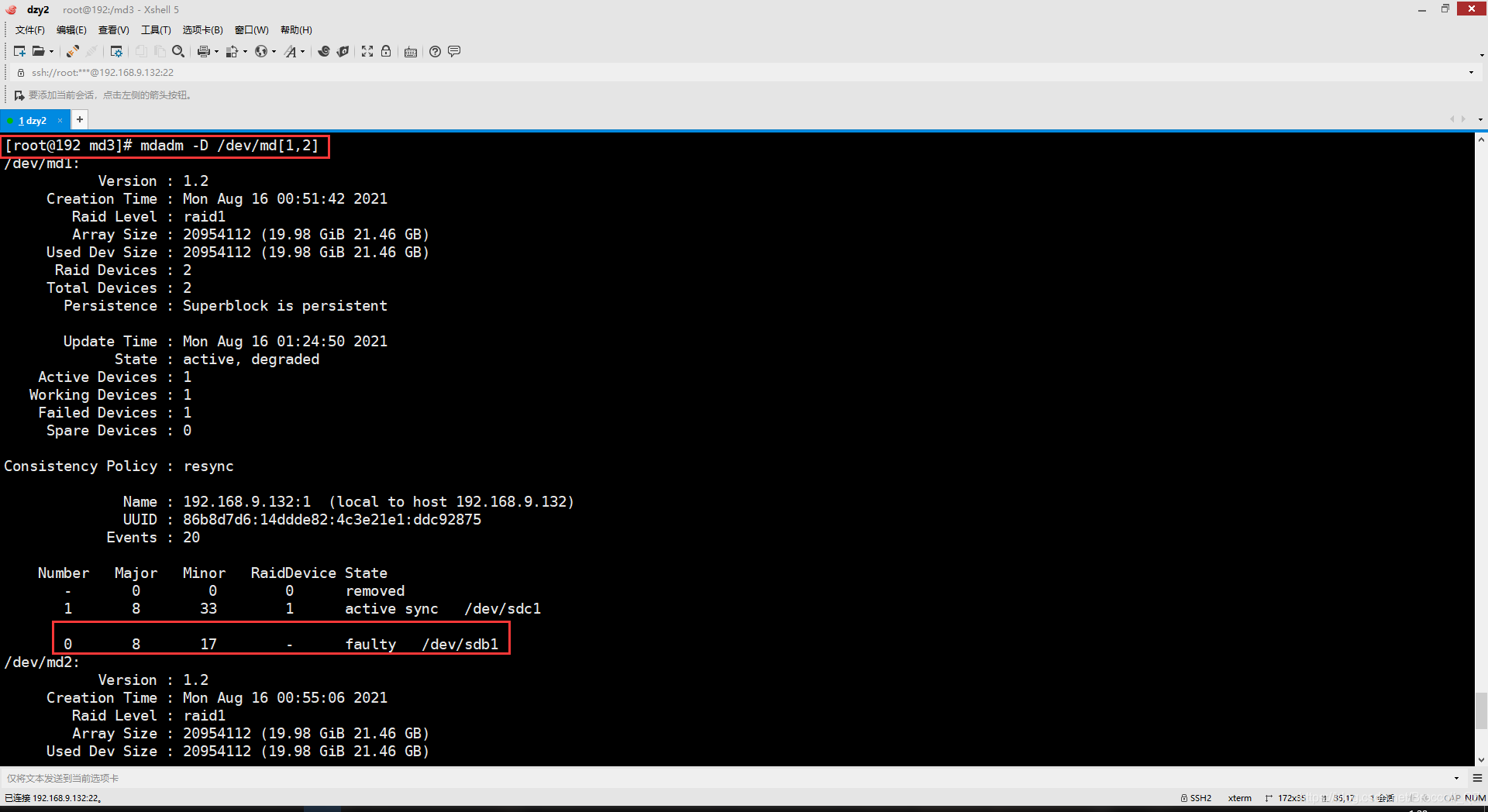Click the 'Consistency Policy : resync' line
Screen dimensions: 1488x812
tap(119, 466)
